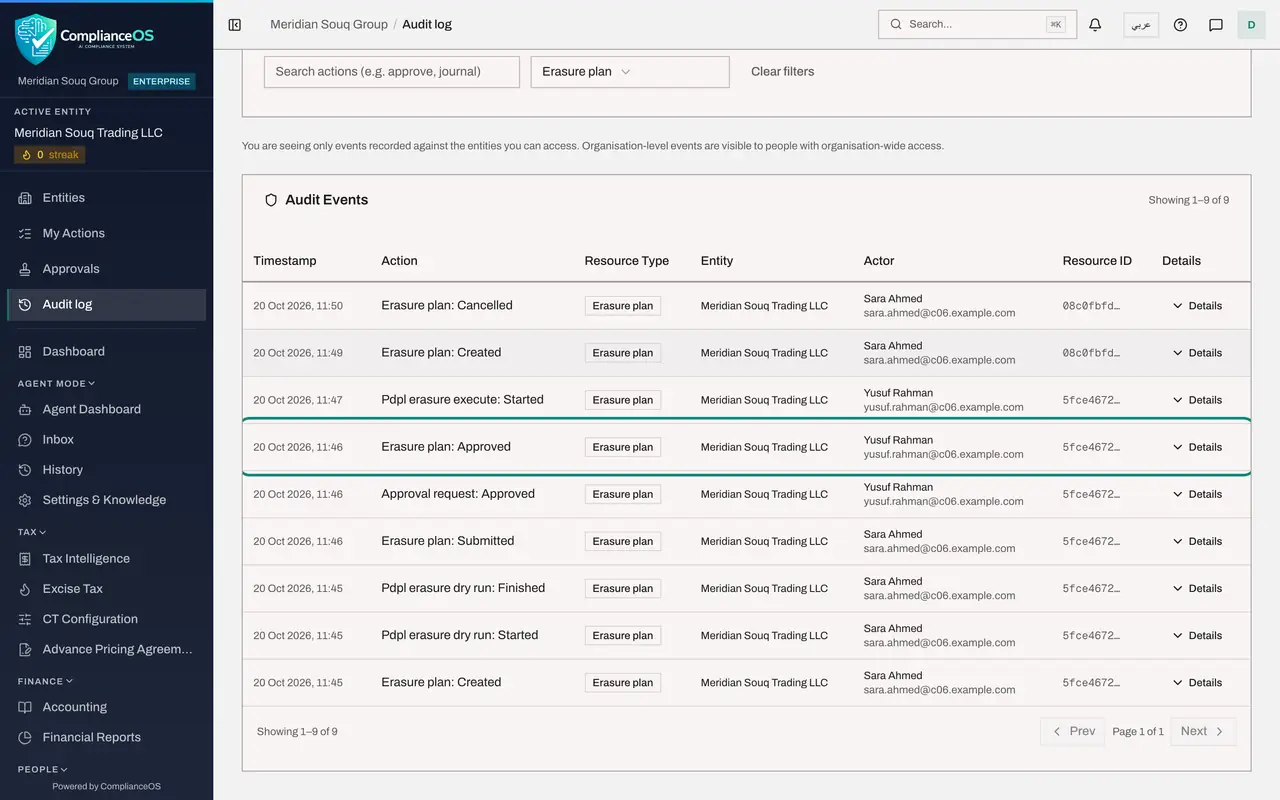Screen dimensions: 1280x800
Task: Click the My Actions checklist icon
Action: tap(25, 233)
